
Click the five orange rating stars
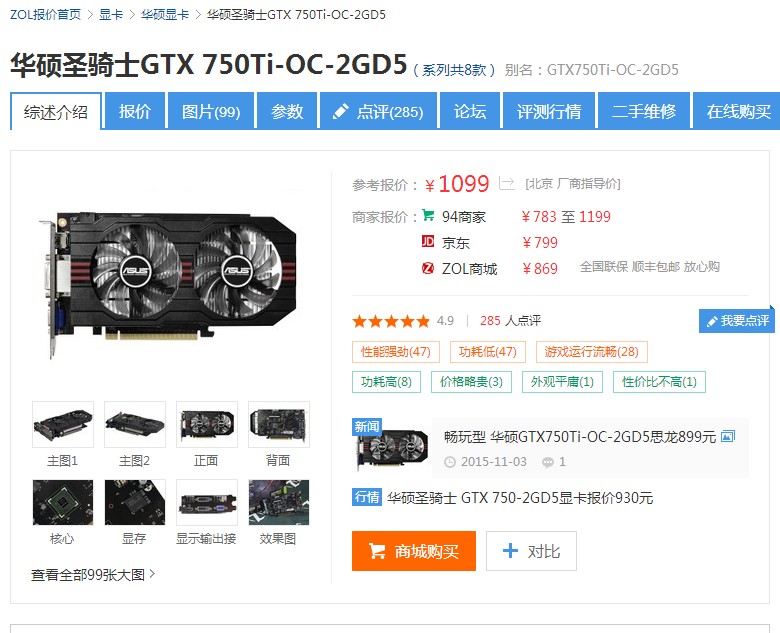(x=391, y=321)
